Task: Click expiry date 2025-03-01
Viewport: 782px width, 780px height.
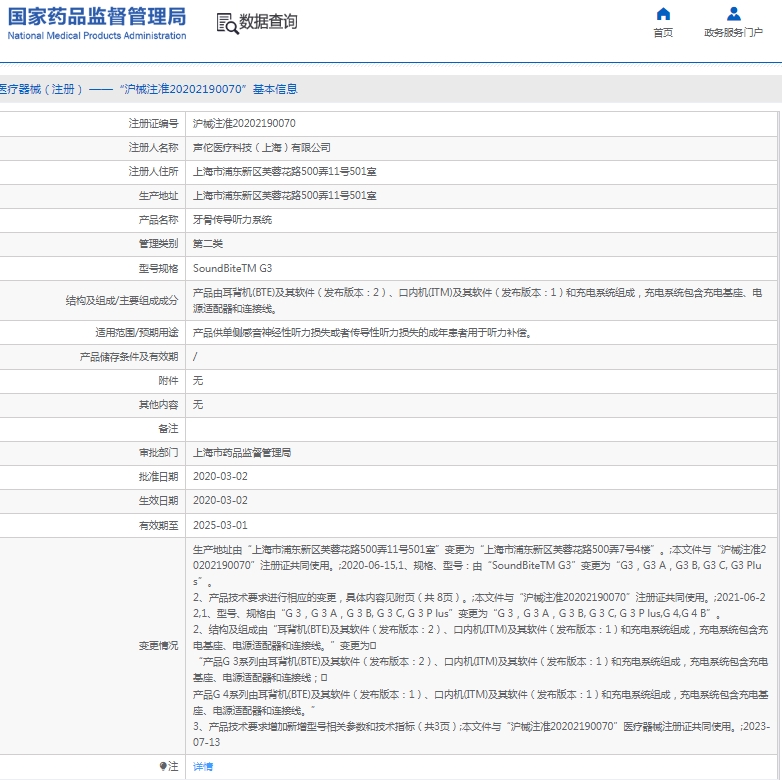Action: pos(220,525)
